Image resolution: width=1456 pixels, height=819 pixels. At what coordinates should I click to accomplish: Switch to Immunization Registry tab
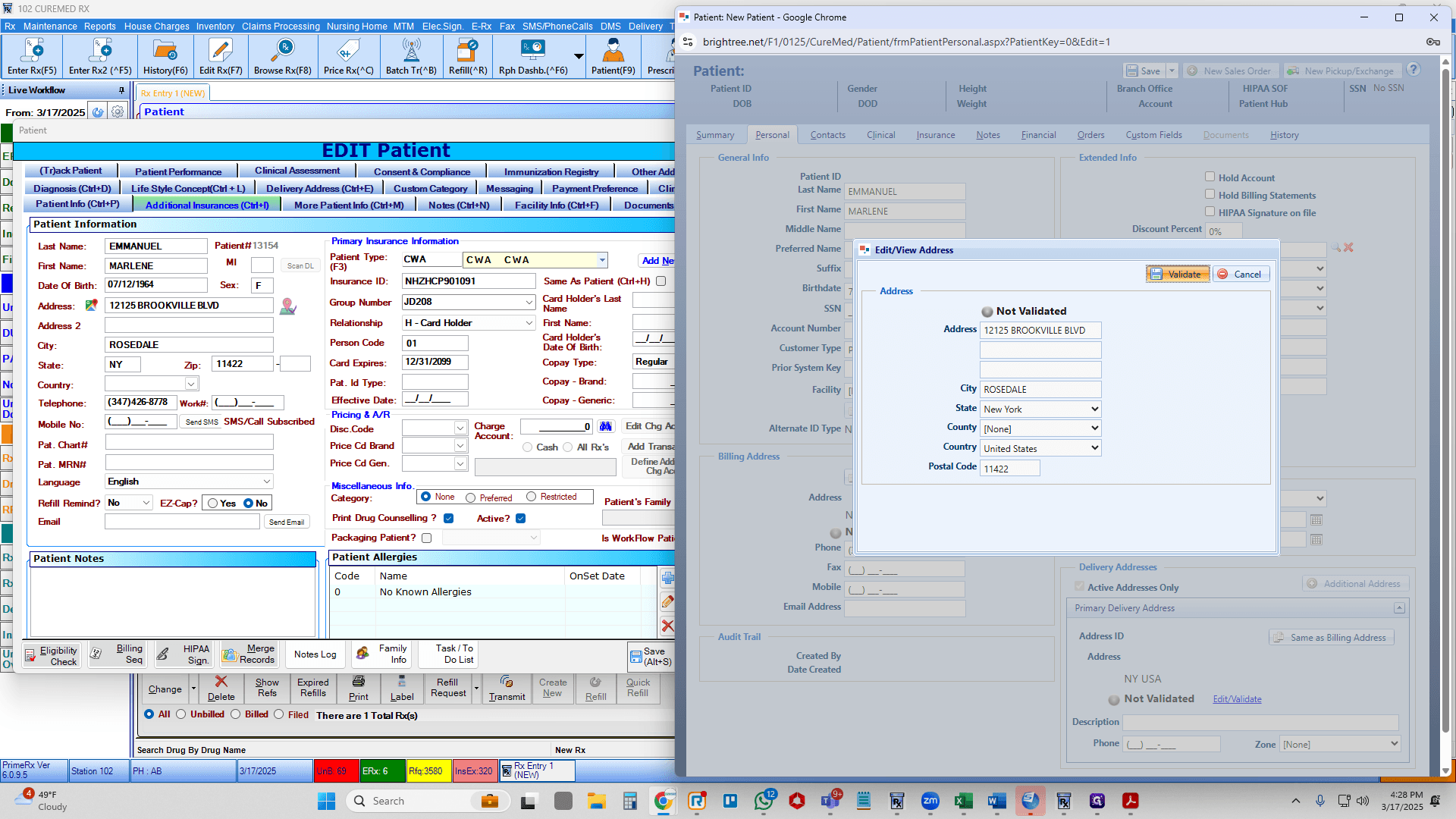(x=551, y=171)
